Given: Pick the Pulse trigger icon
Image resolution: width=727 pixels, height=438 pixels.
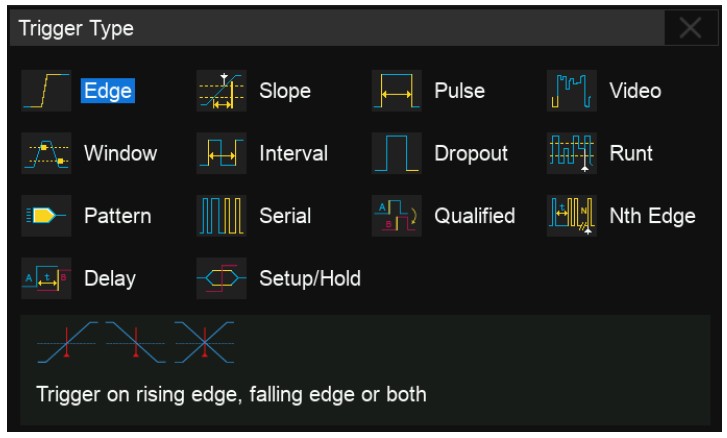Looking at the screenshot, I should click(x=395, y=91).
